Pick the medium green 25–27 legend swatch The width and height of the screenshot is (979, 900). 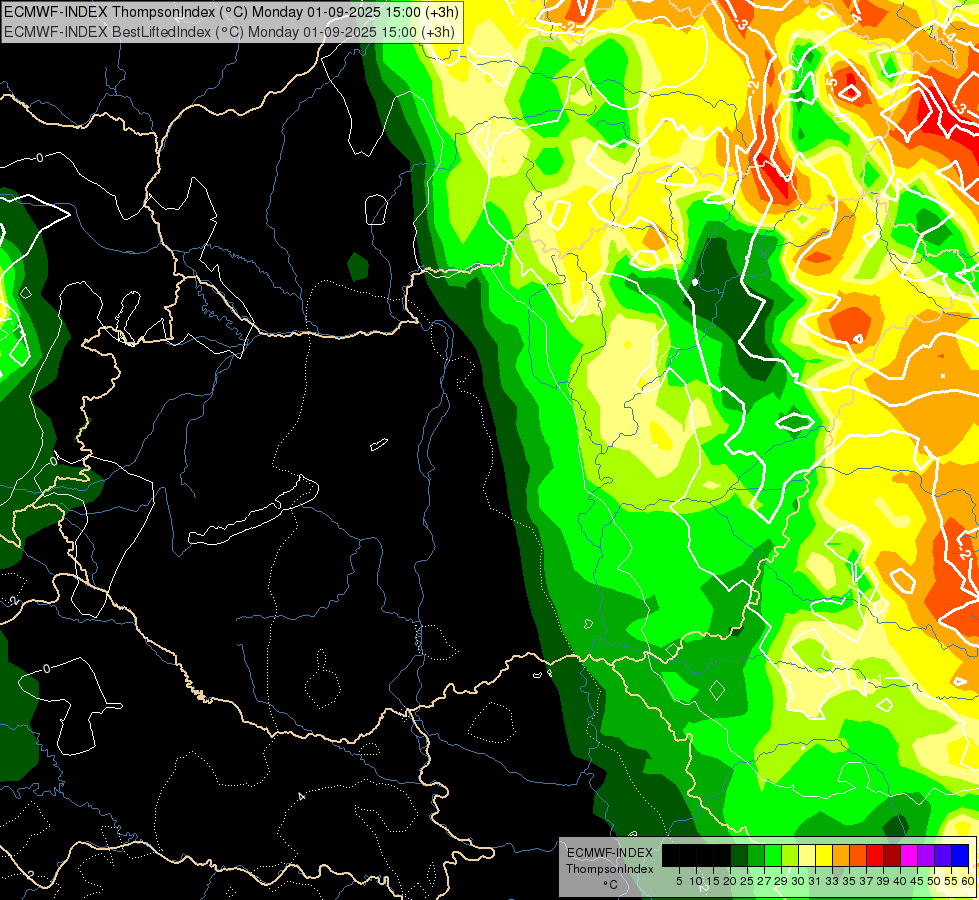pos(756,856)
